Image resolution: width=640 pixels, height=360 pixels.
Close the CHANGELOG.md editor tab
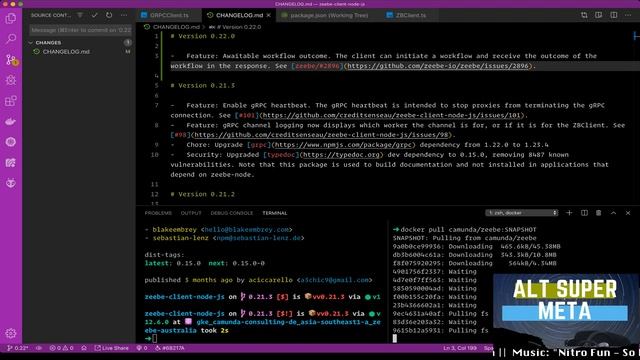tap(269, 15)
